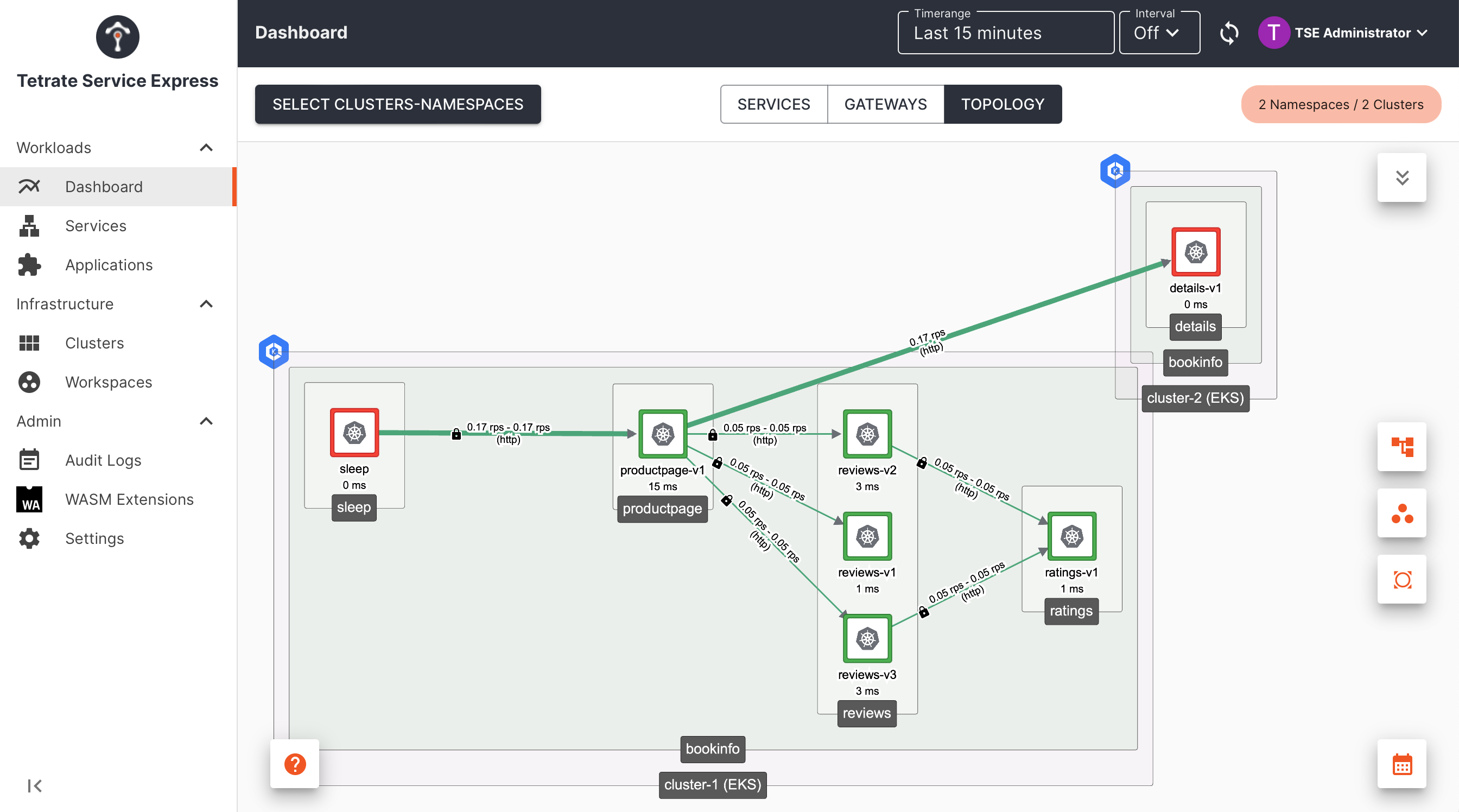The image size is (1459, 812).
Task: Switch to the SERVICES tab
Action: pyautogui.click(x=773, y=104)
